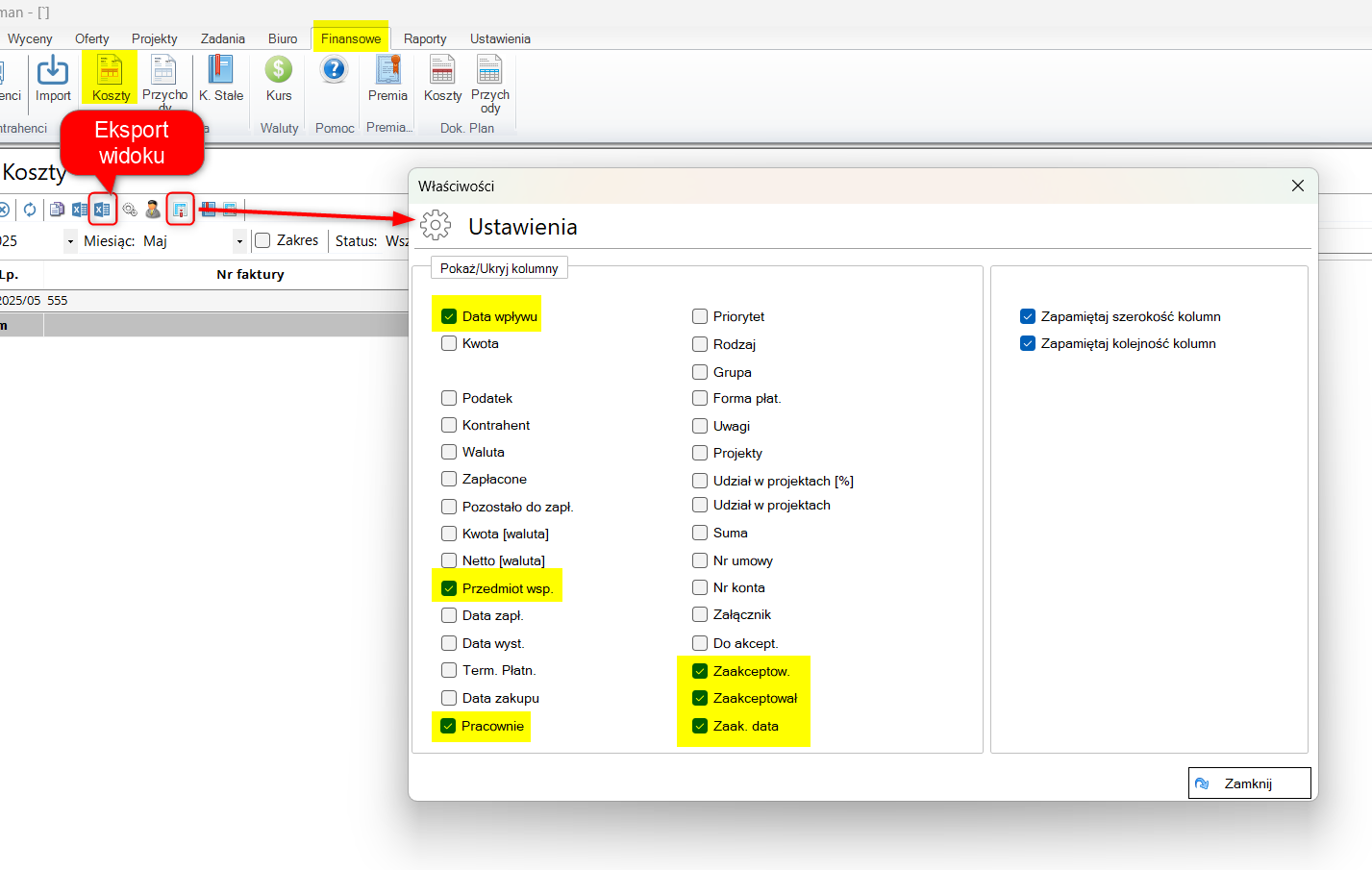Click the Pokaż/Ukryj kolumny group label
The image size is (1372, 870).
499,268
